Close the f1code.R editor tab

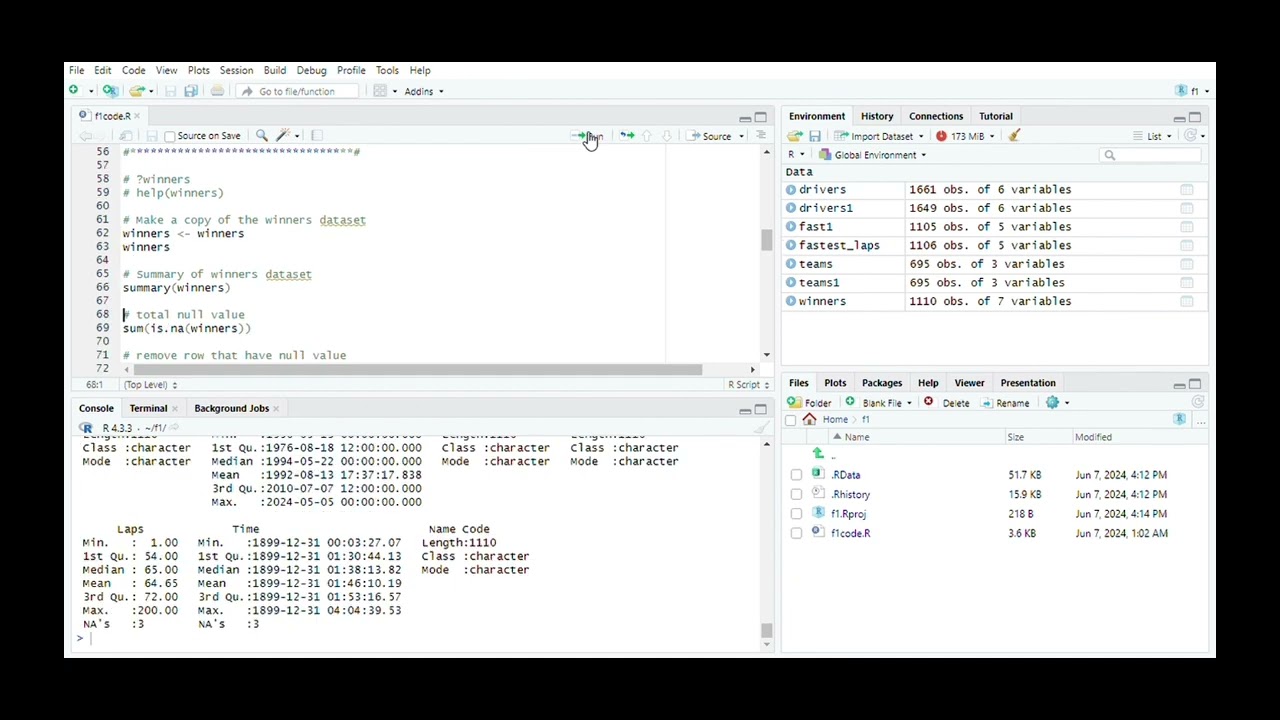[x=137, y=116]
